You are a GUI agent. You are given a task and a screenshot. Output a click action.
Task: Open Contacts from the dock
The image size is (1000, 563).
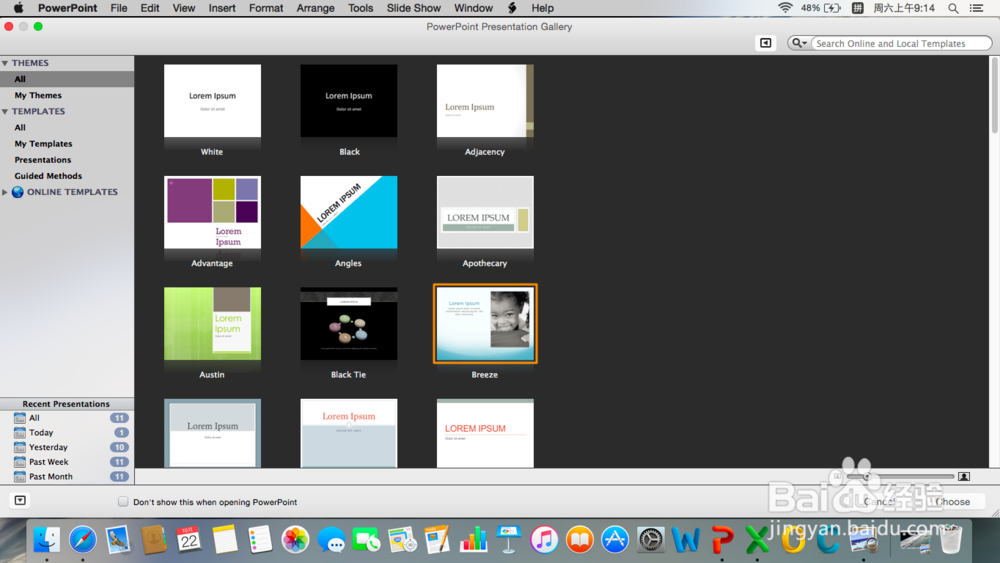click(153, 540)
